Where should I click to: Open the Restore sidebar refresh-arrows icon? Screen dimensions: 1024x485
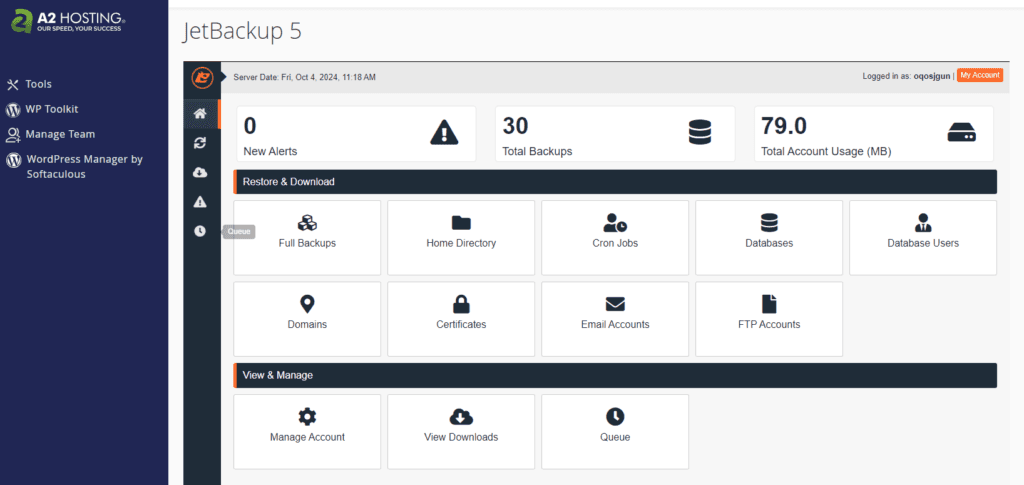[x=200, y=143]
